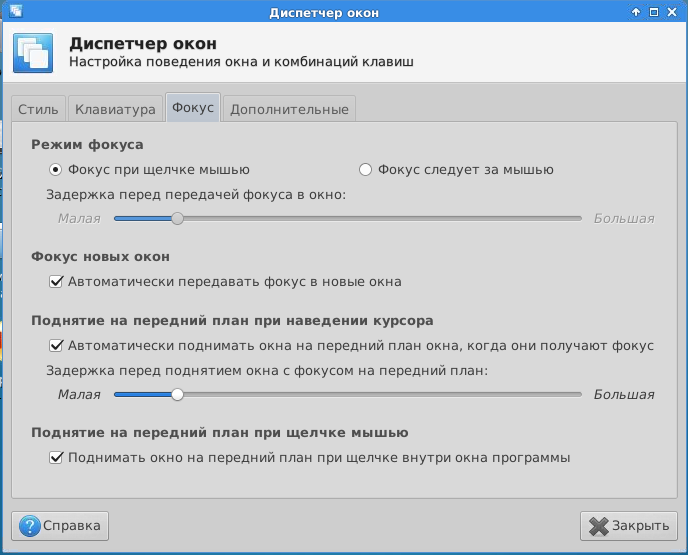Screen dimensions: 688x555
Task: Toggle 'Автоматически поднимать окна на передний план'
Action: [56, 346]
